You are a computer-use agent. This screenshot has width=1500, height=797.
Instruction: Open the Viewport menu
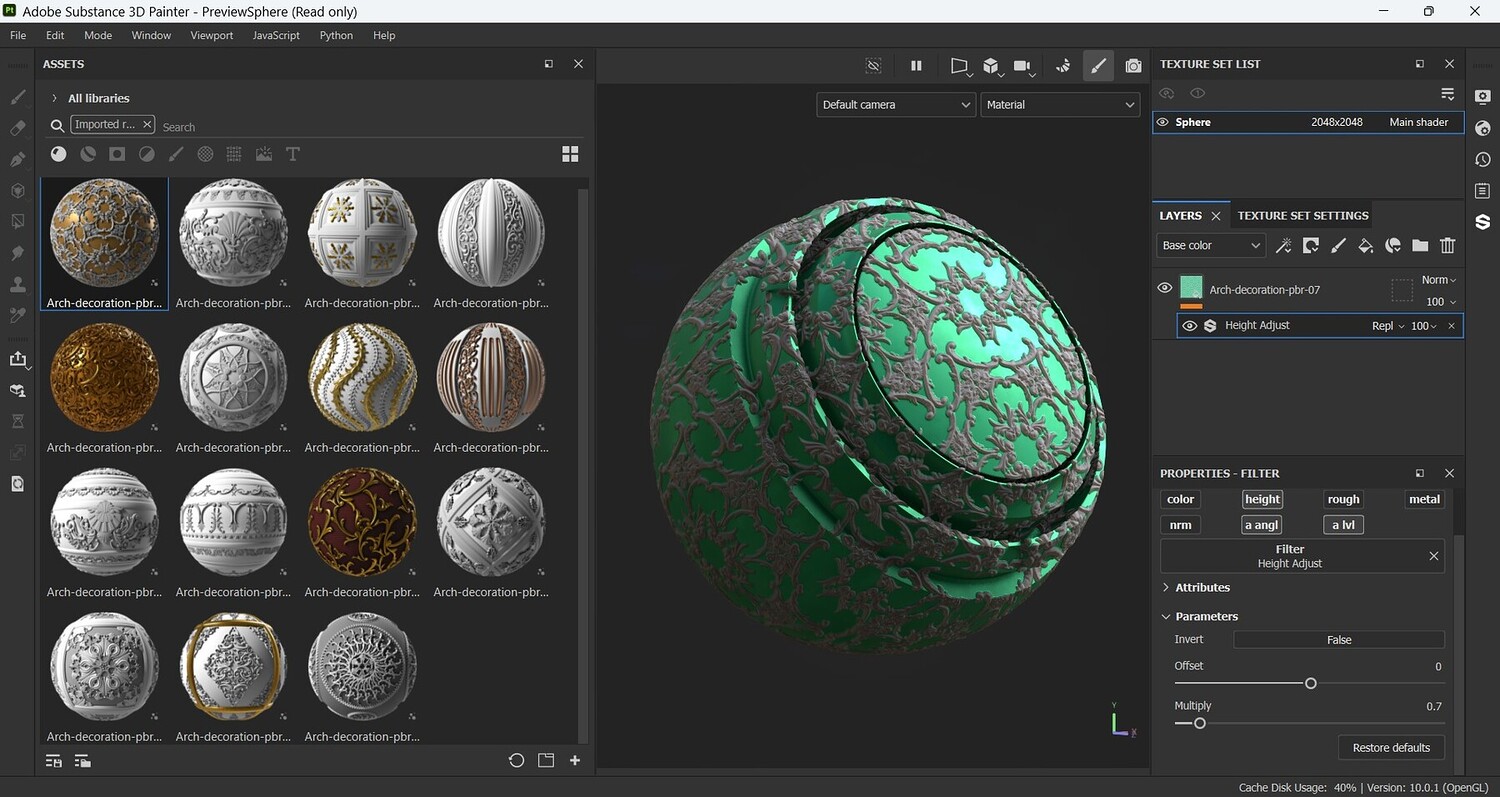pos(212,35)
